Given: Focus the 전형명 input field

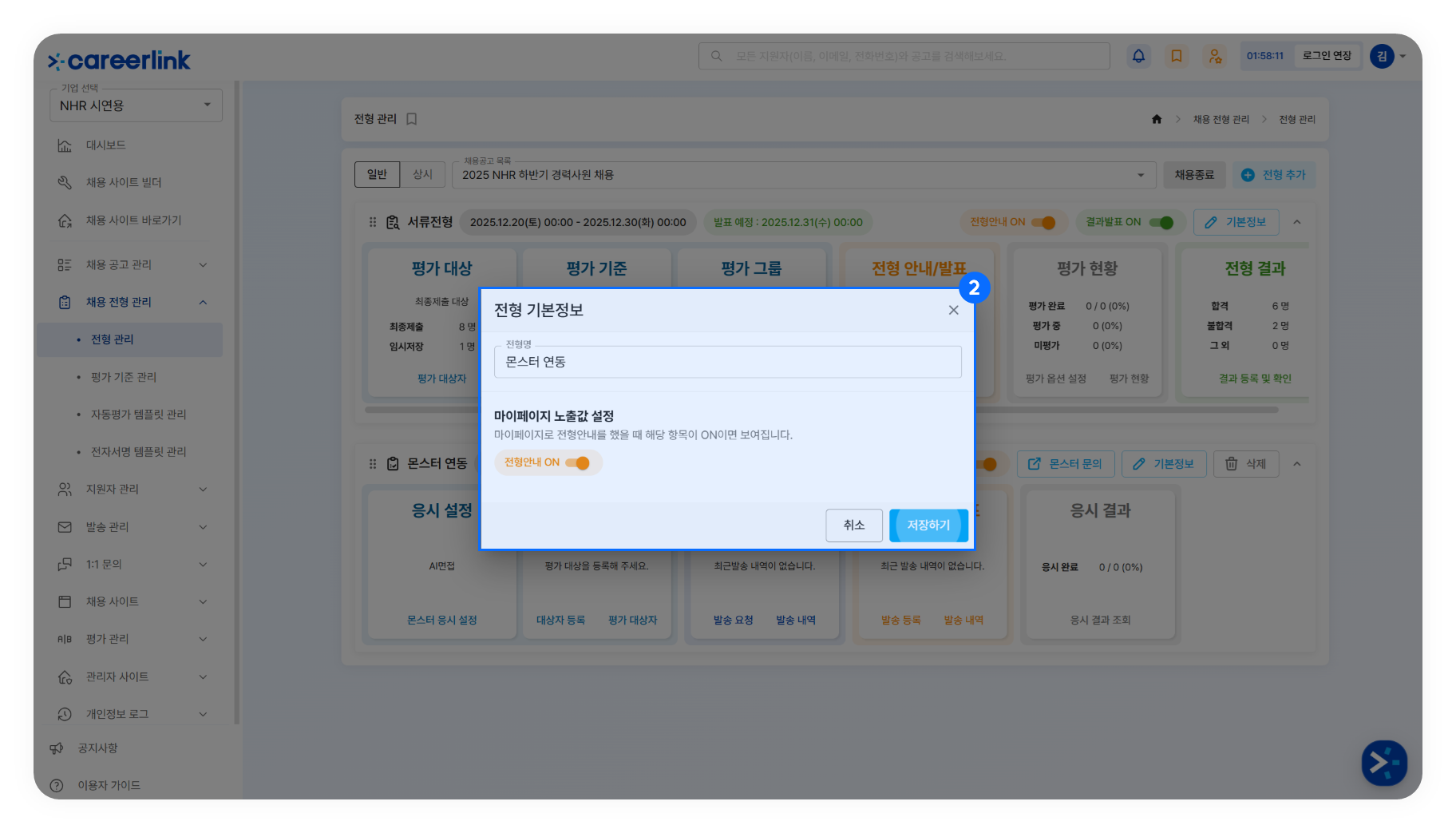Looking at the screenshot, I should point(728,362).
